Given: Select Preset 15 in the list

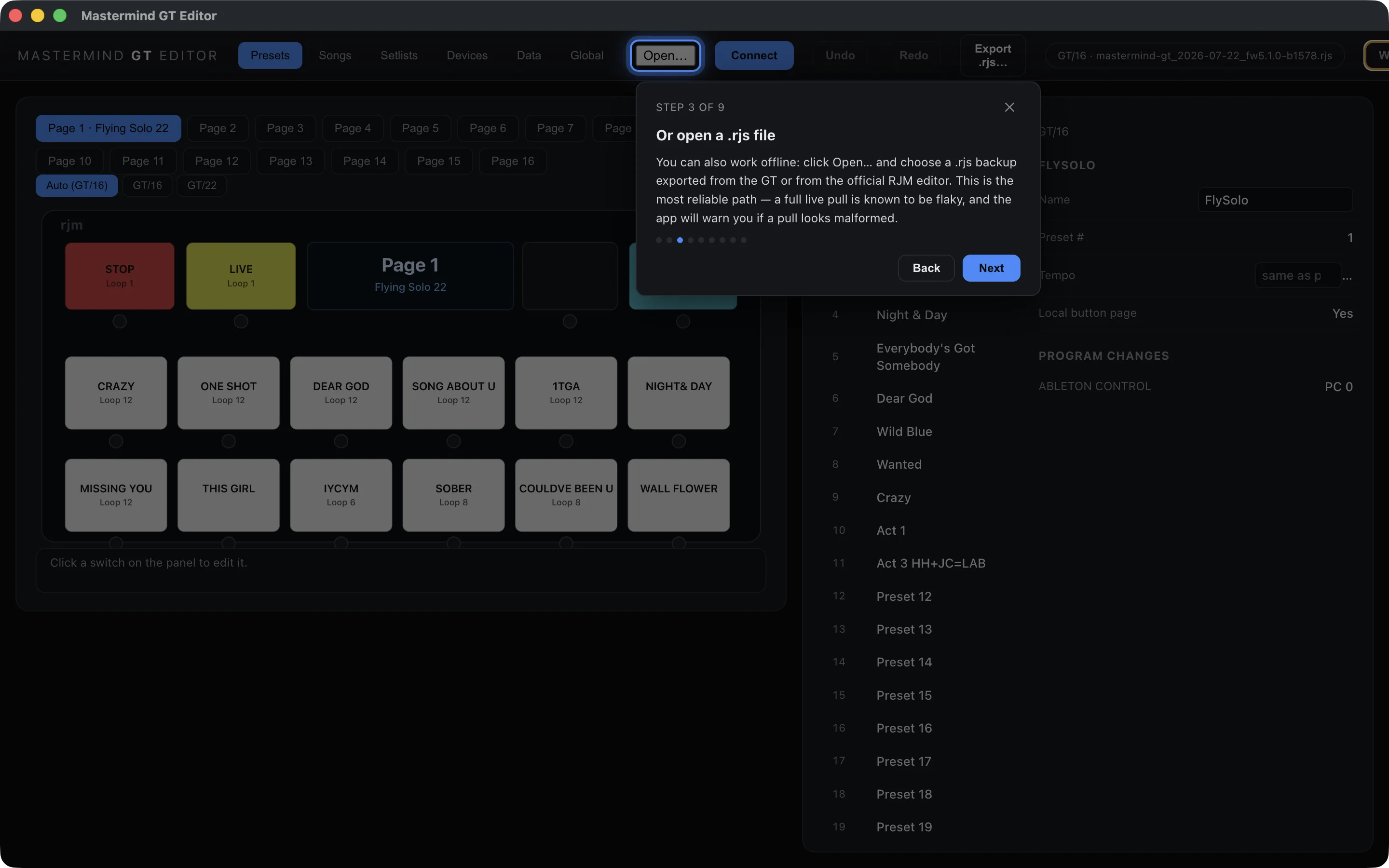Looking at the screenshot, I should (x=921, y=695).
